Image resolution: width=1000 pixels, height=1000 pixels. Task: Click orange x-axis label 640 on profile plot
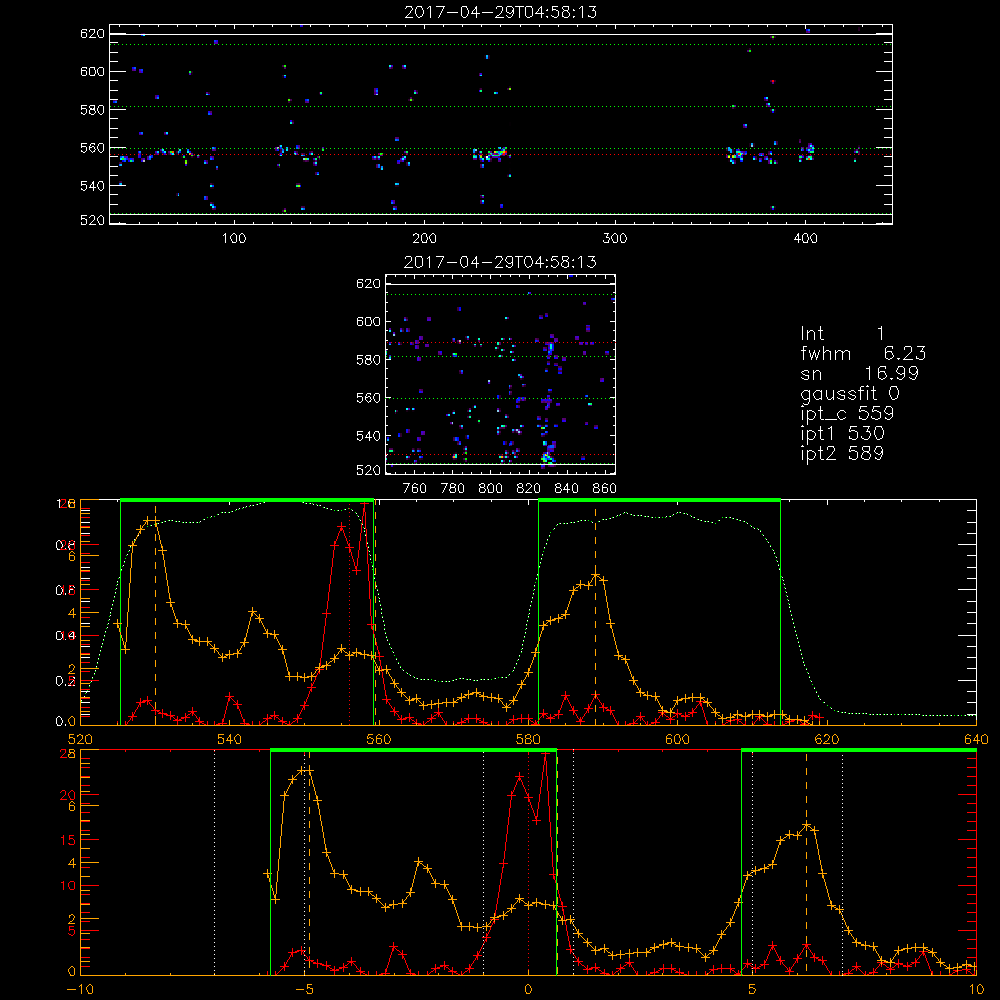[976, 739]
